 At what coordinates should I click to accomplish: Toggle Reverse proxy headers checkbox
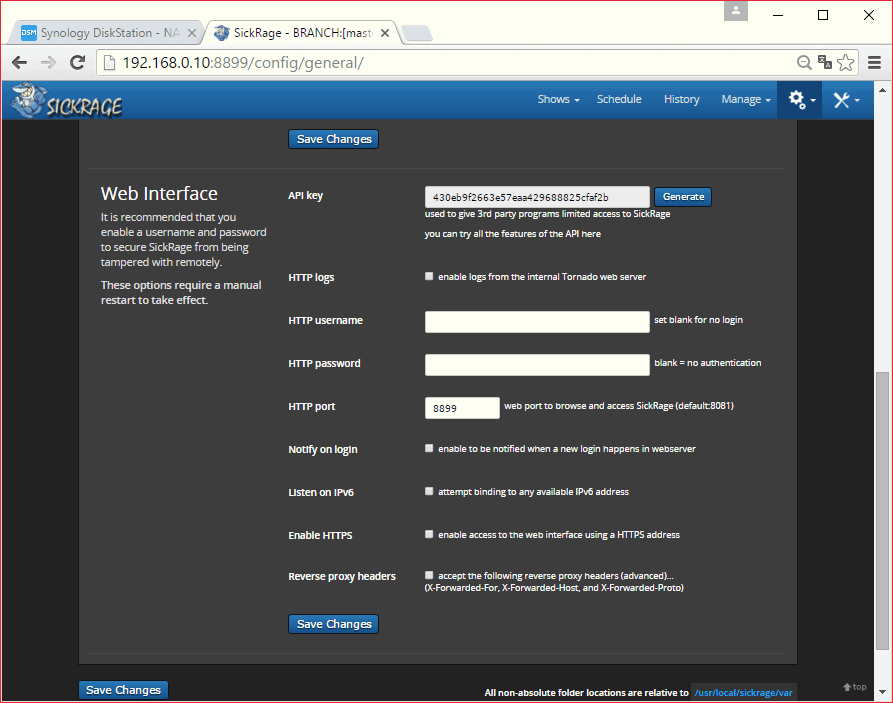(429, 575)
